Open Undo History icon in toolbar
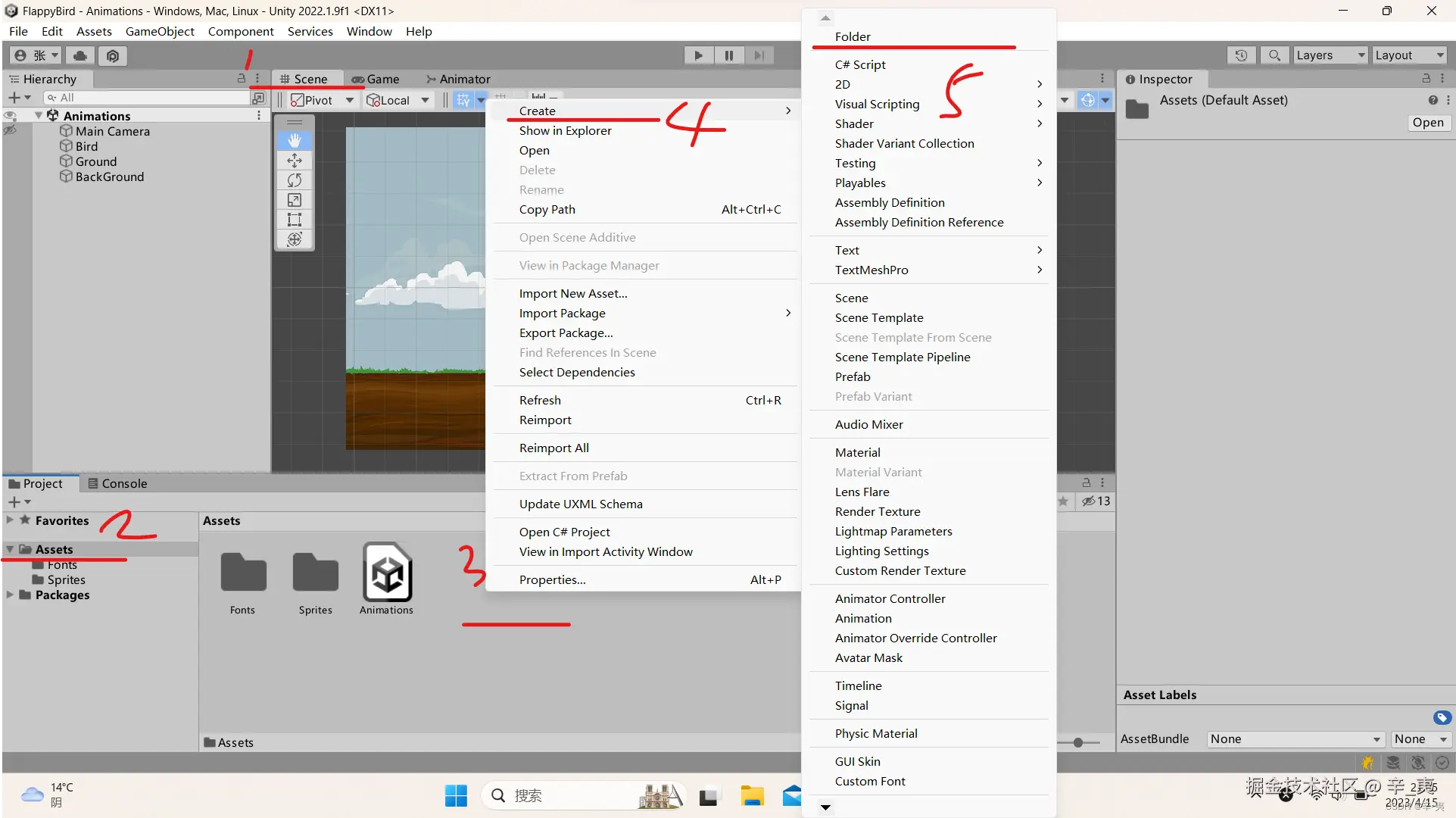Viewport: 1456px width, 818px height. 1240,55
